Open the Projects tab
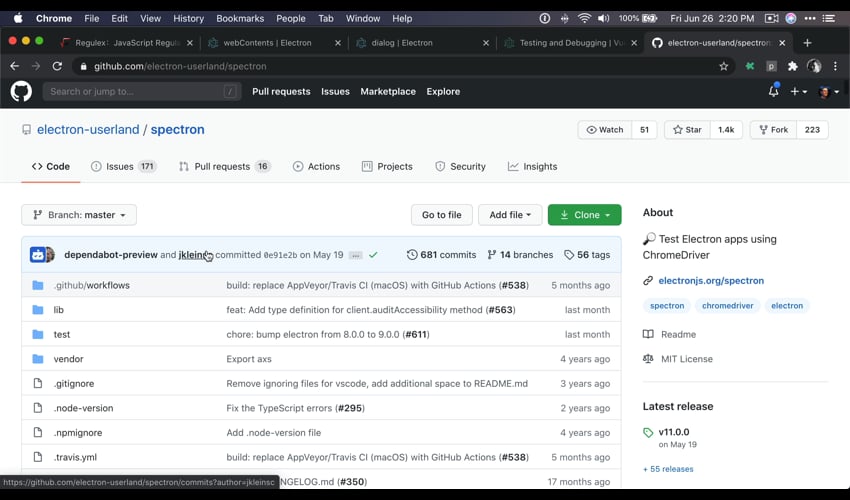850x500 pixels. click(x=388, y=166)
